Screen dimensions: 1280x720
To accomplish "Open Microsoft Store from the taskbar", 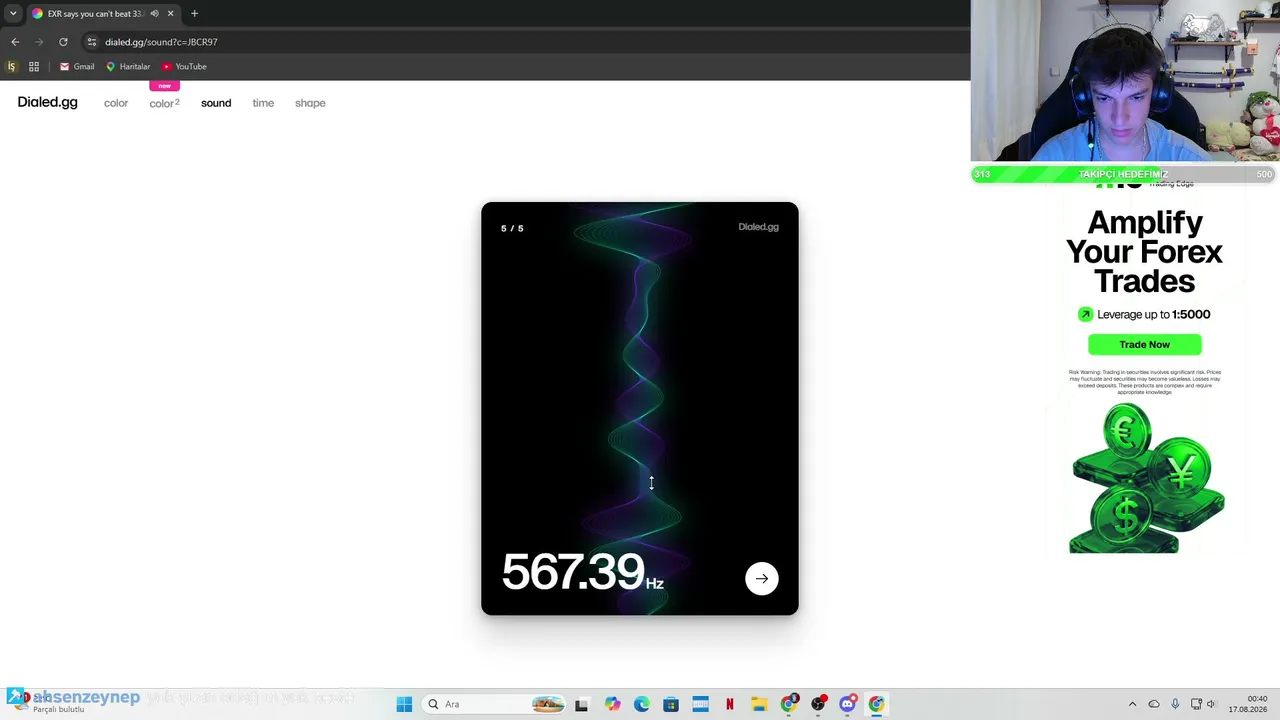I will point(670,704).
